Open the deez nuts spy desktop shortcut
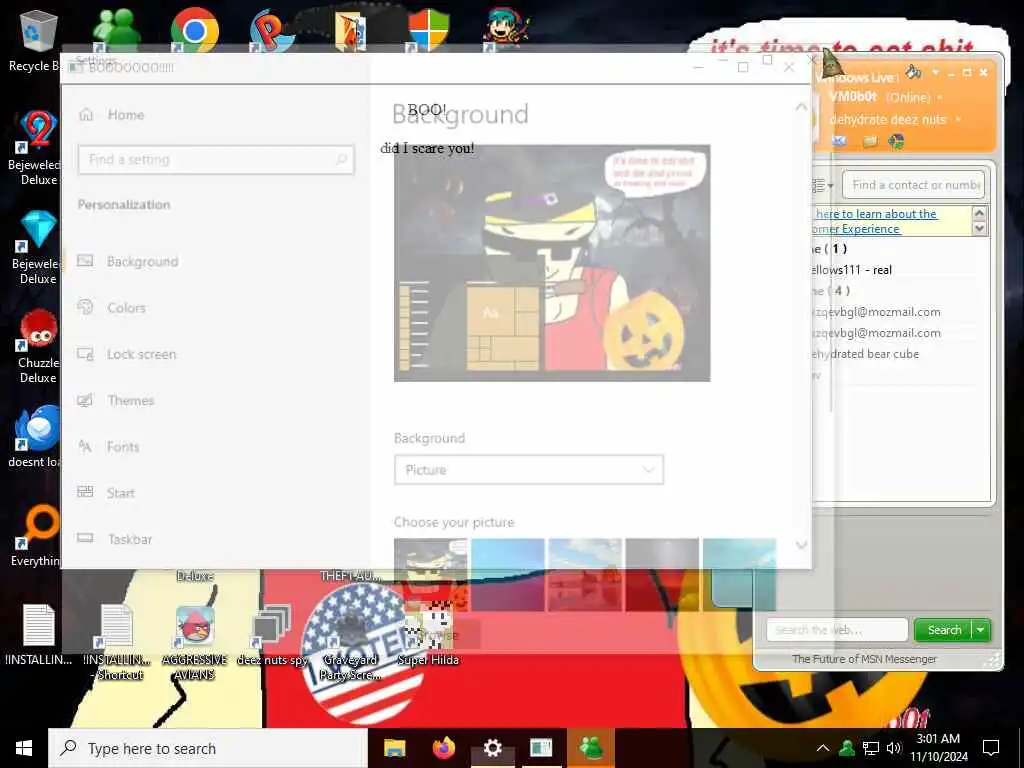Viewport: 1024px width, 768px height. pos(272,635)
